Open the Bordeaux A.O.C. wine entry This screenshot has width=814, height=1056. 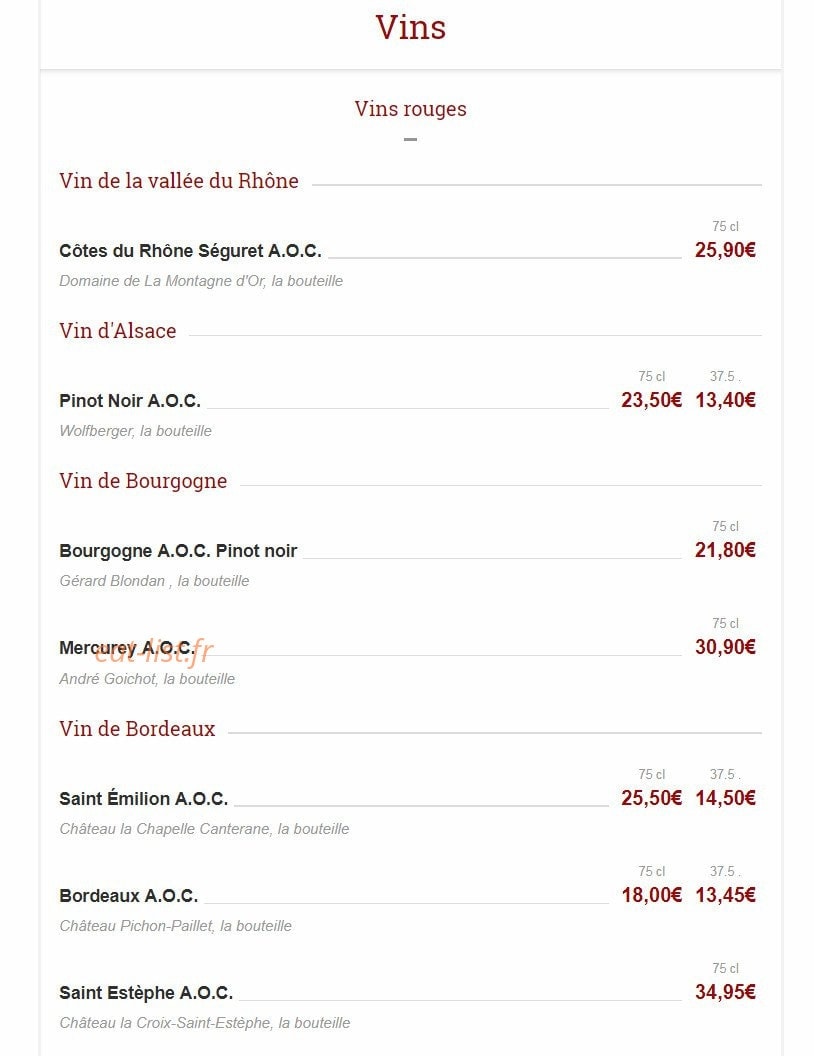pos(129,896)
